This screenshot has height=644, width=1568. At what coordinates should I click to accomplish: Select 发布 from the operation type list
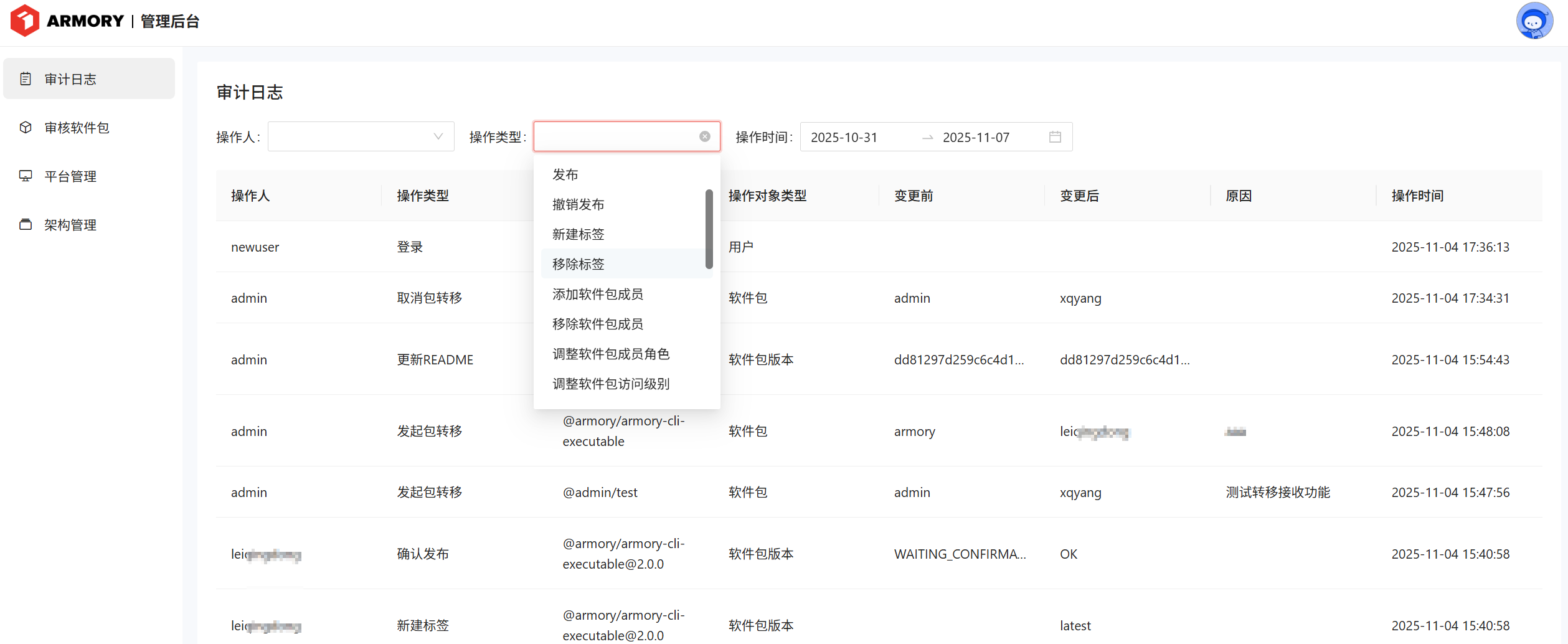point(565,174)
